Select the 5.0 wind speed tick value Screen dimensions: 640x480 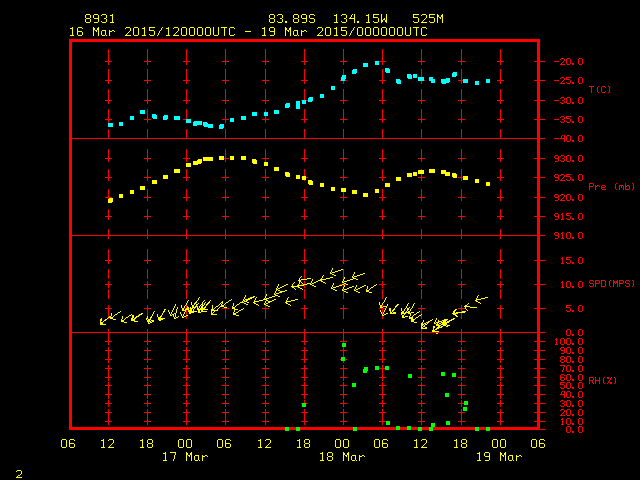[575, 309]
